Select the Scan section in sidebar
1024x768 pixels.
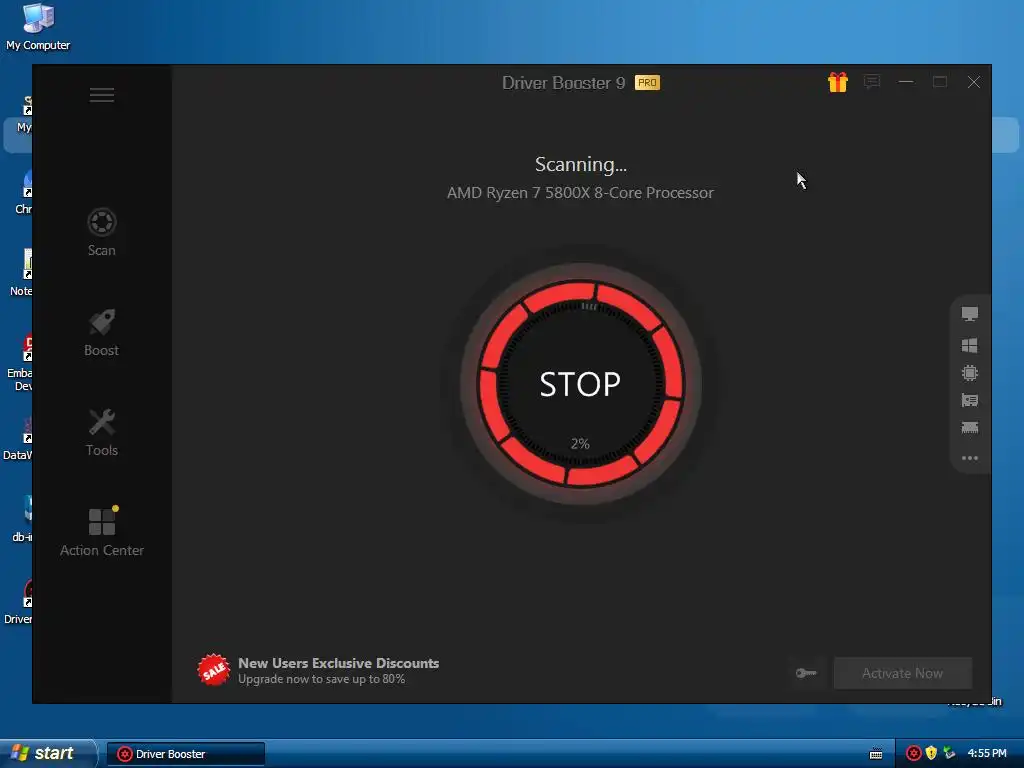(102, 232)
